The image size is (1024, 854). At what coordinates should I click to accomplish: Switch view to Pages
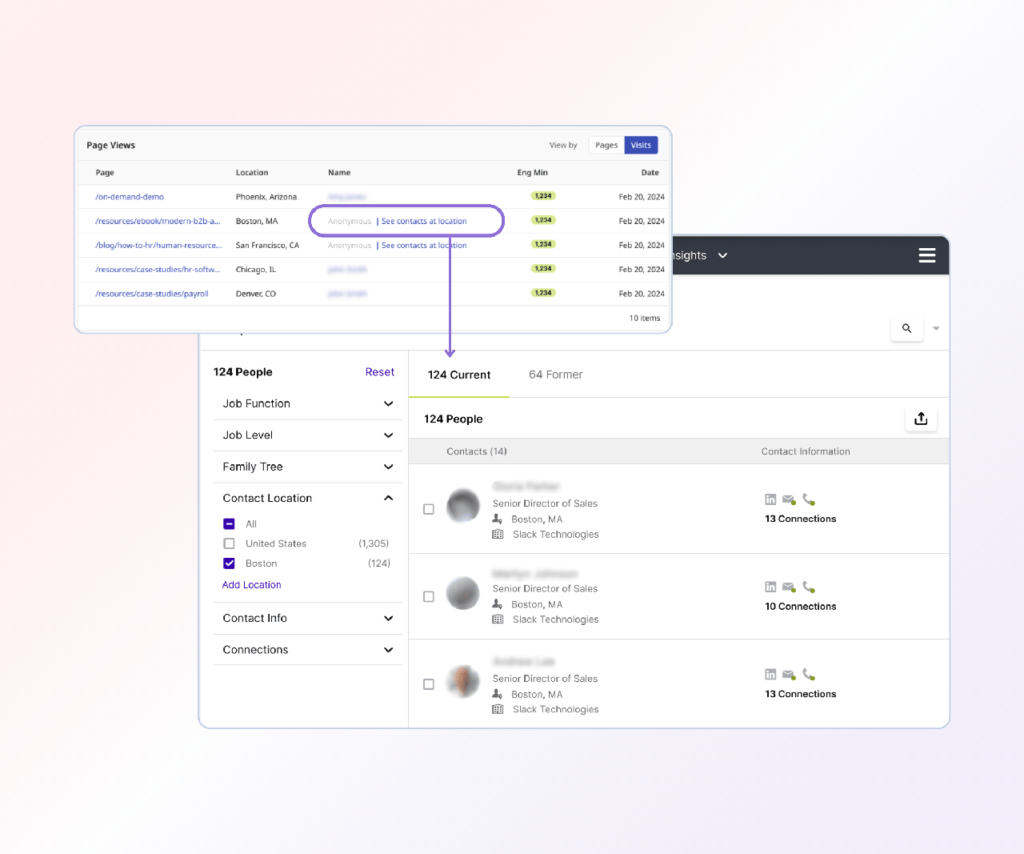pyautogui.click(x=606, y=145)
